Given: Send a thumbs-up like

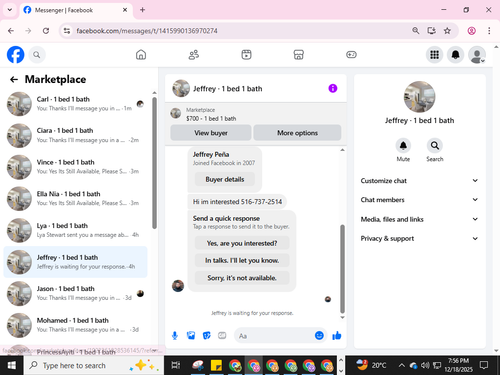Looking at the screenshot, I should click(337, 335).
